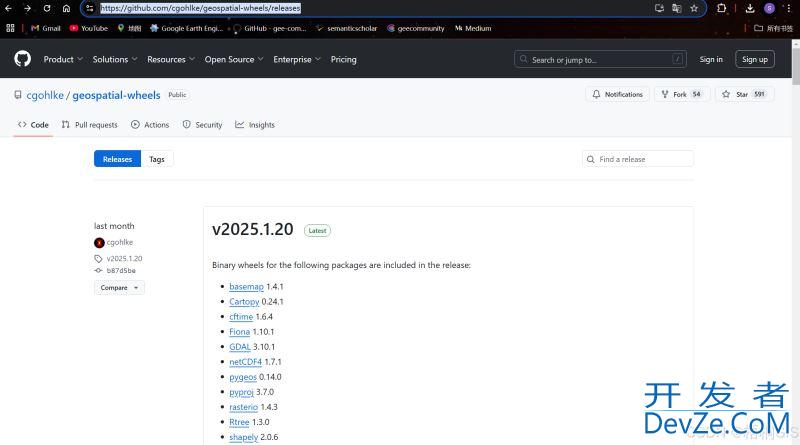The width and height of the screenshot is (800, 445).
Task: Switch to the Code tab
Action: click(33, 125)
